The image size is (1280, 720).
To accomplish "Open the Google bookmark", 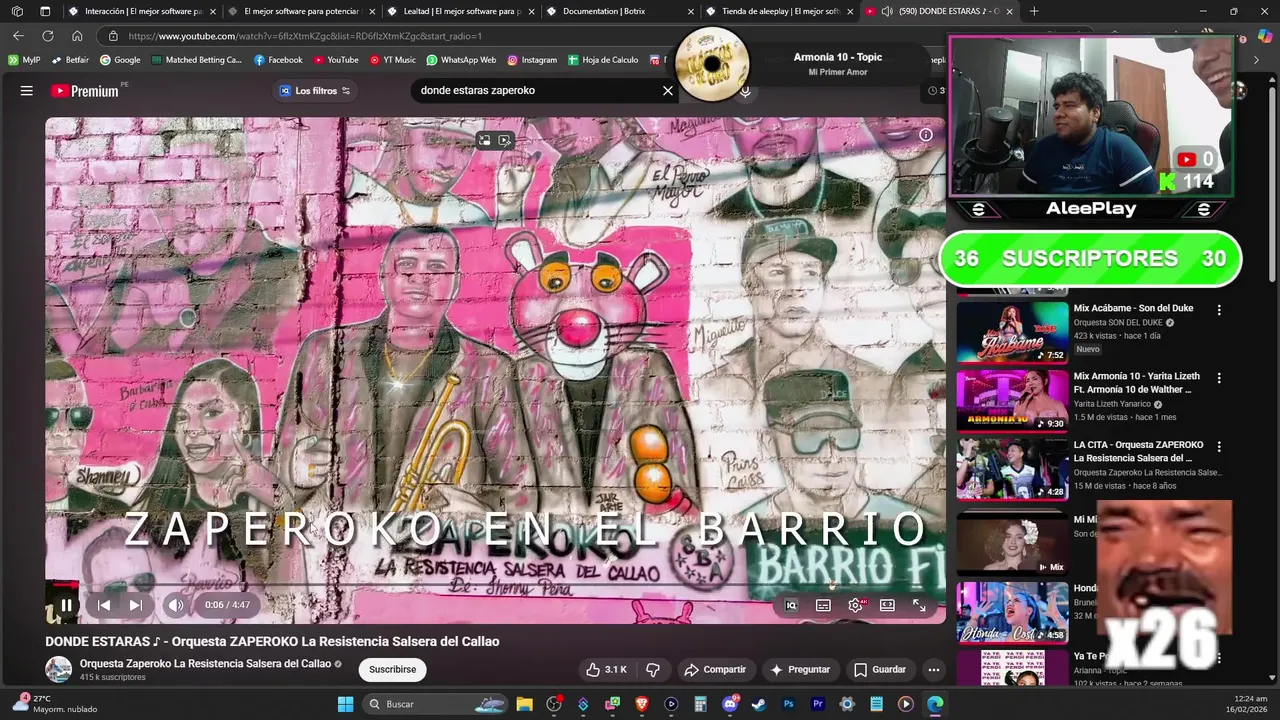I will (x=120, y=60).
